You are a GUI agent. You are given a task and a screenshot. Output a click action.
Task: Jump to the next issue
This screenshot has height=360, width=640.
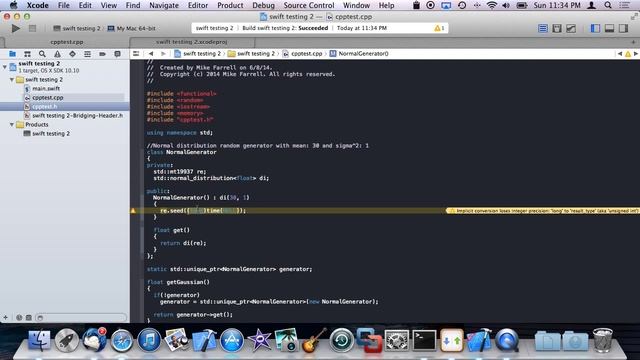tap(636, 53)
